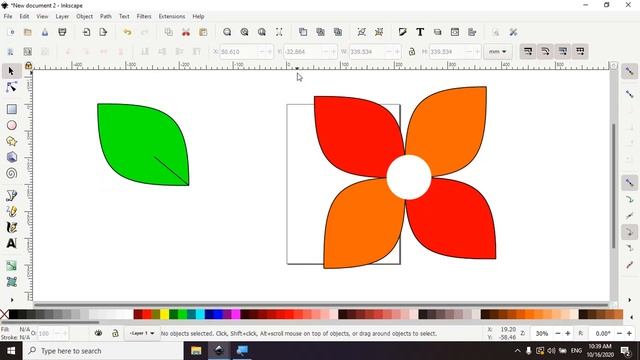Click the no-paint X swatch
Screen dimensions: 640x360
[x=4, y=314]
